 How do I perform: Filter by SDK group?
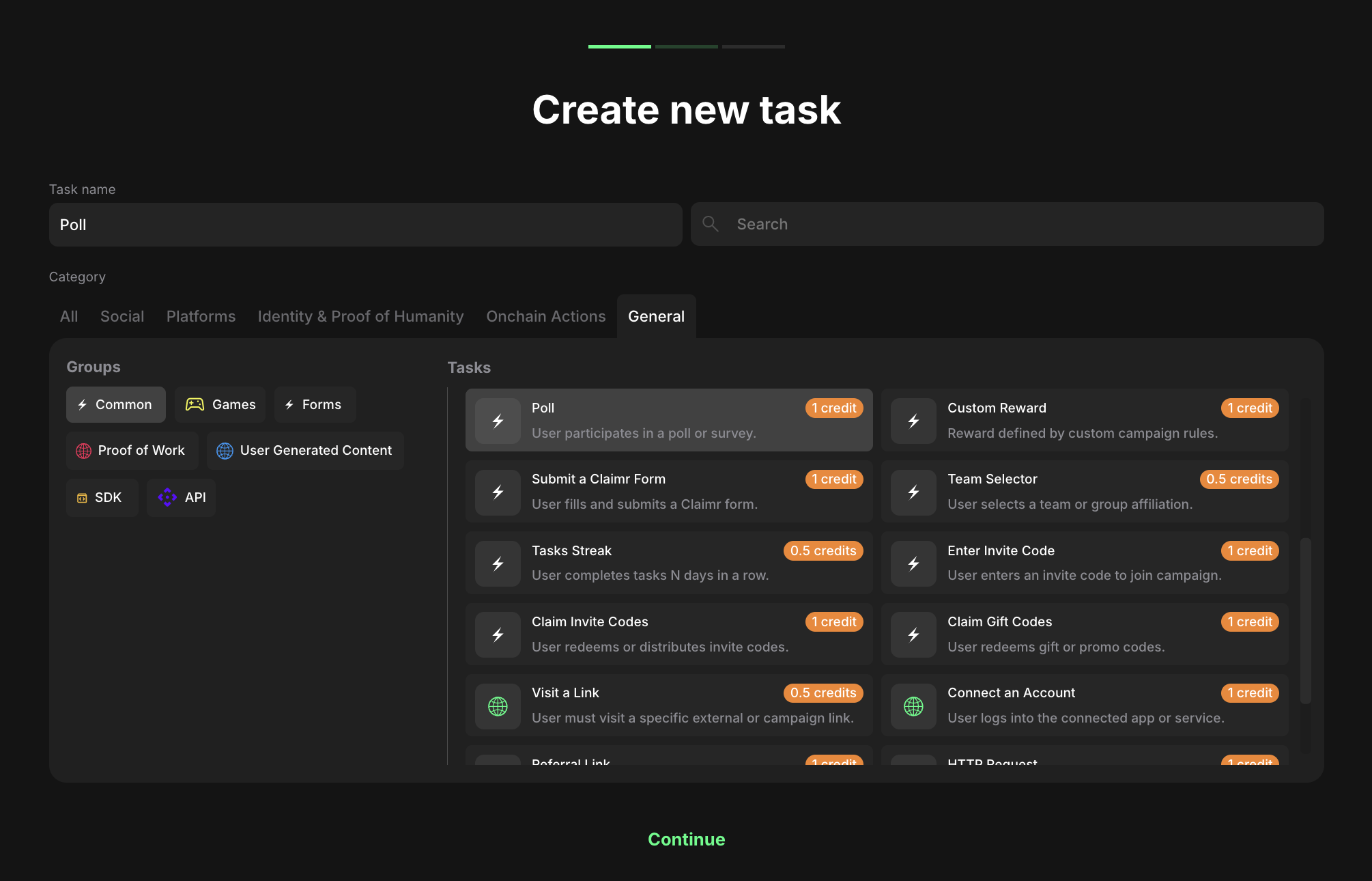102,498
